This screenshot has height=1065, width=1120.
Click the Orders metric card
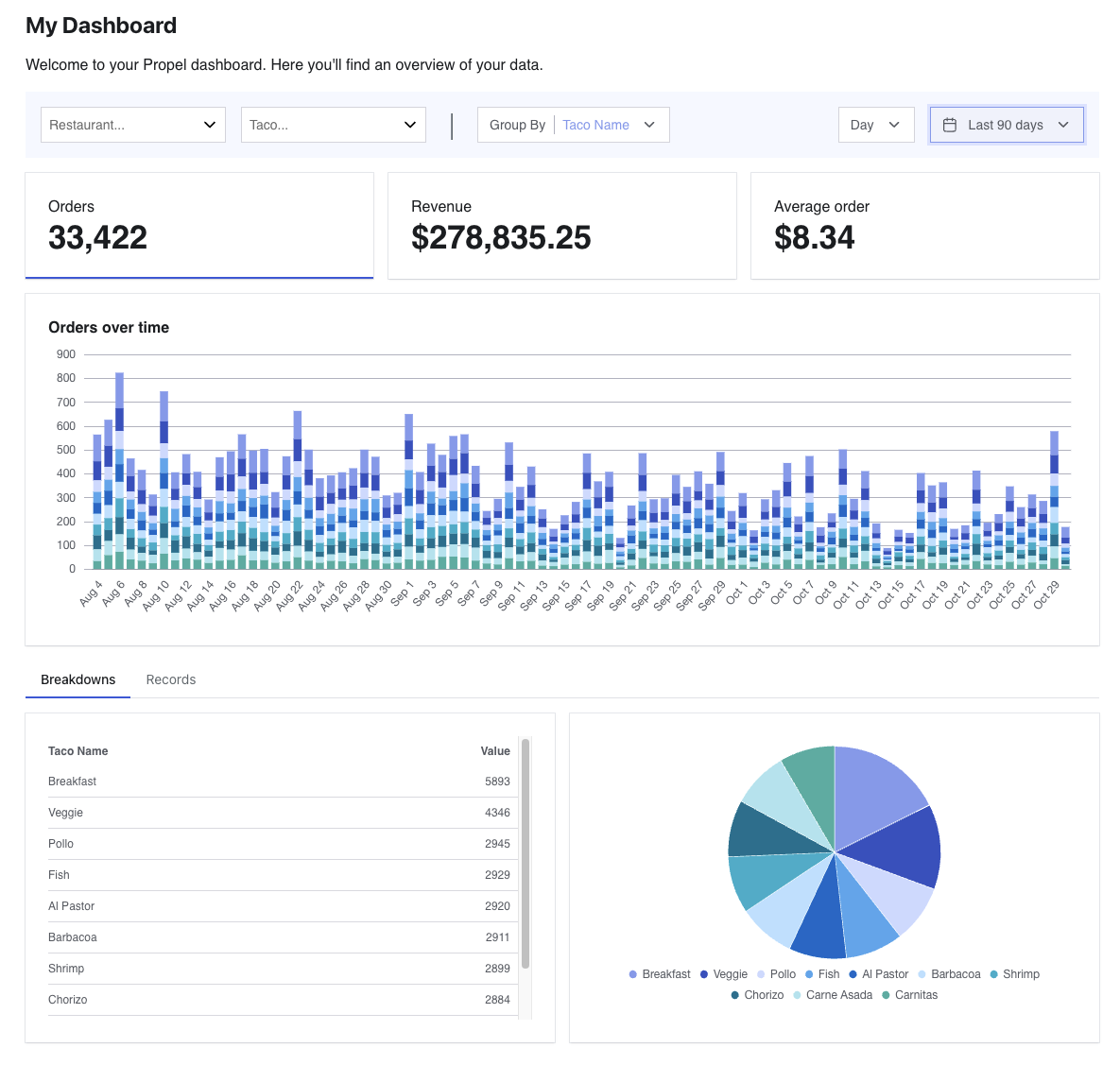[199, 226]
